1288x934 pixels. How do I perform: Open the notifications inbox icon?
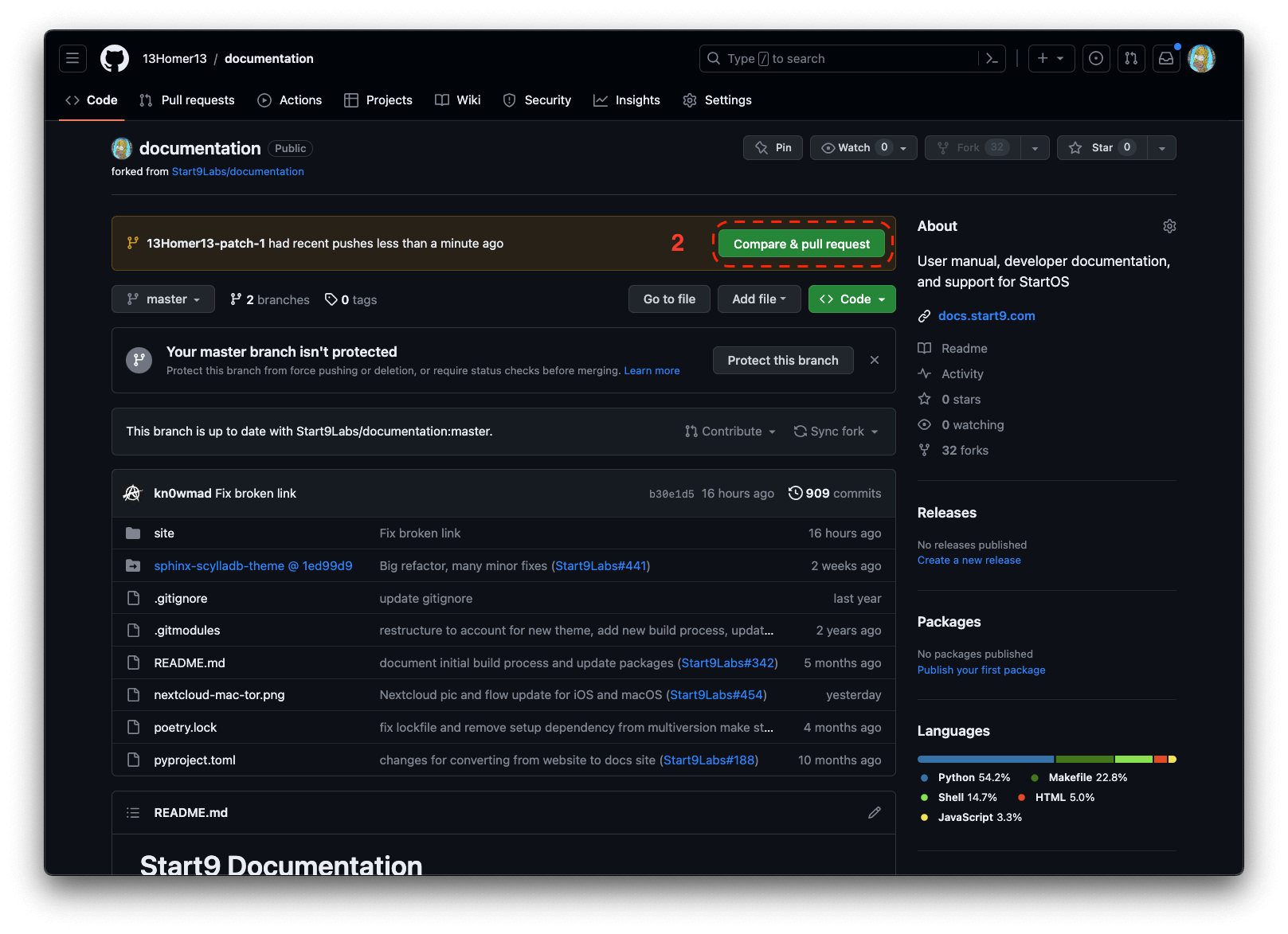coord(1166,58)
